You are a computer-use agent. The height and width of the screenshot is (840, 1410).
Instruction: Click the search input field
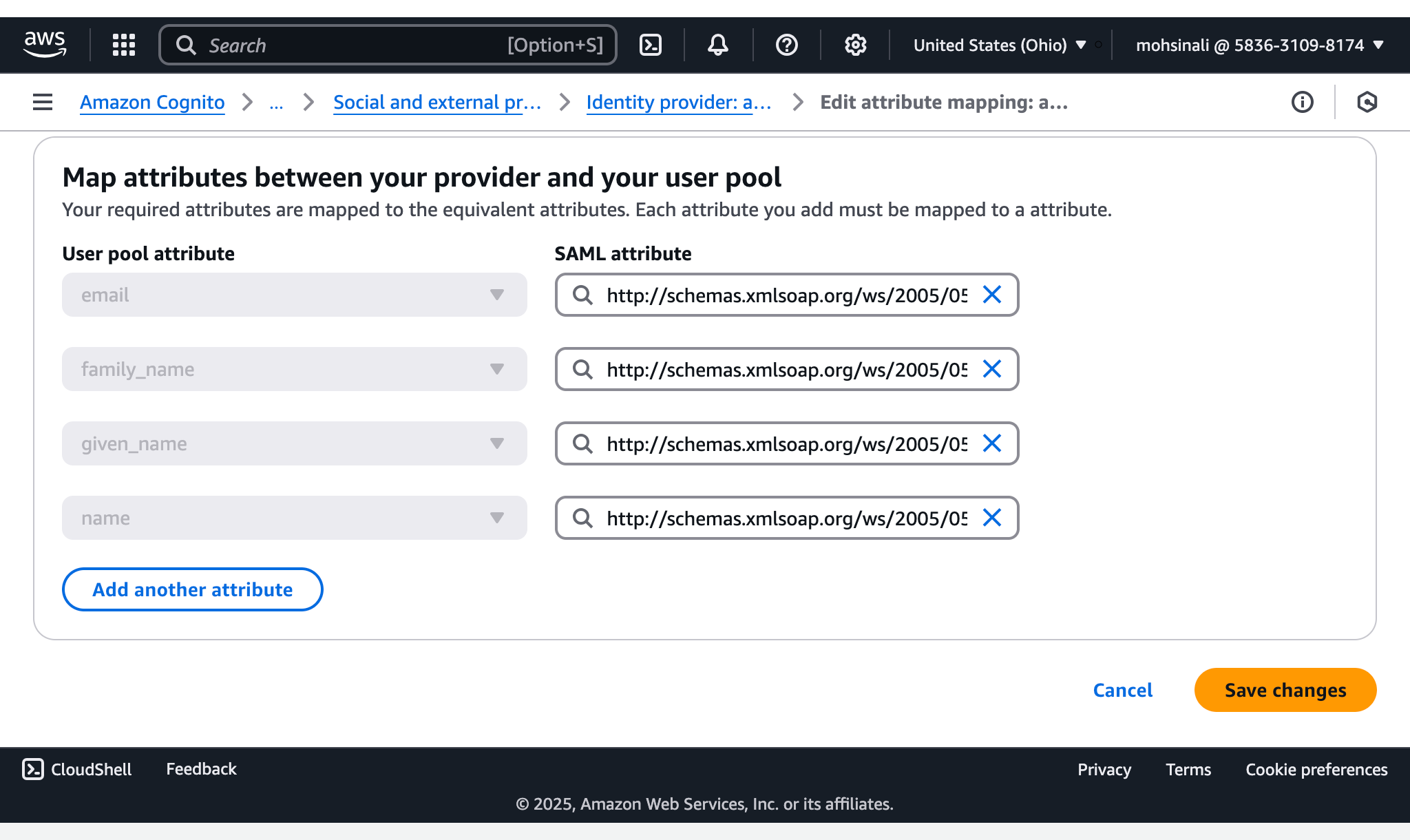click(386, 44)
